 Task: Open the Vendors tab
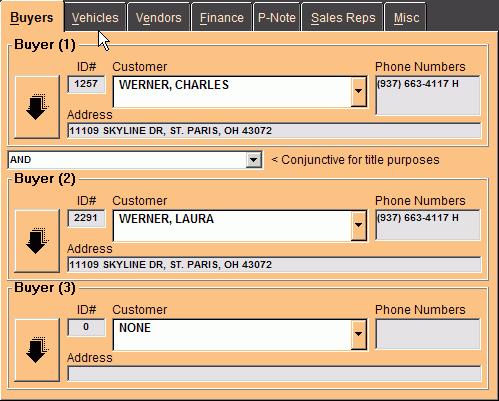(159, 17)
